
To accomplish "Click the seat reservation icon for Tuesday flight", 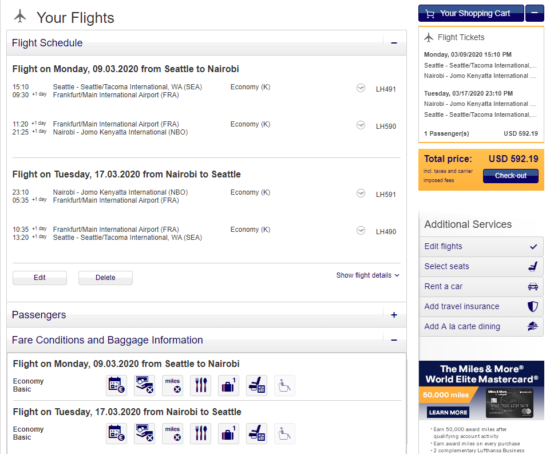I will click(x=257, y=434).
